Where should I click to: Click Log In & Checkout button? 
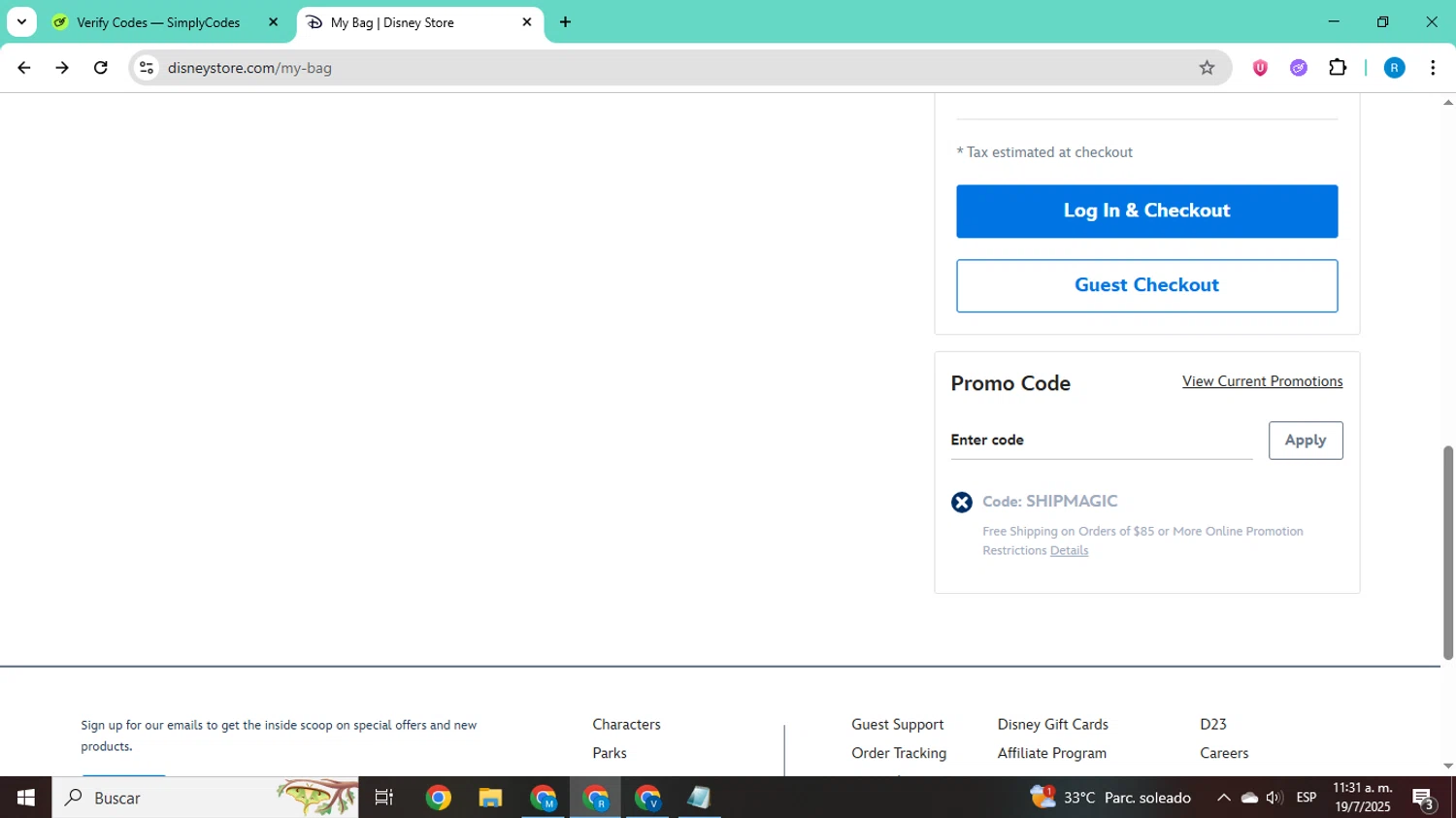click(1146, 211)
